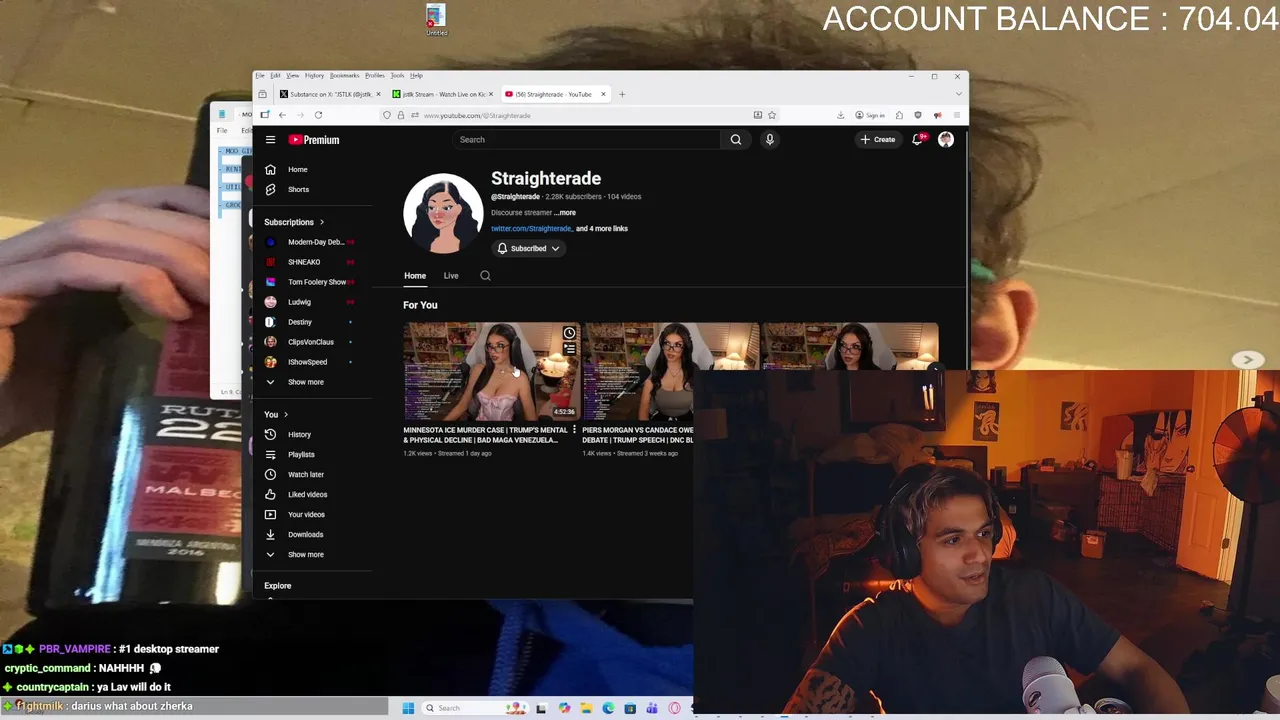Switch to the channel Live tab
1280x720 pixels.
click(x=451, y=276)
